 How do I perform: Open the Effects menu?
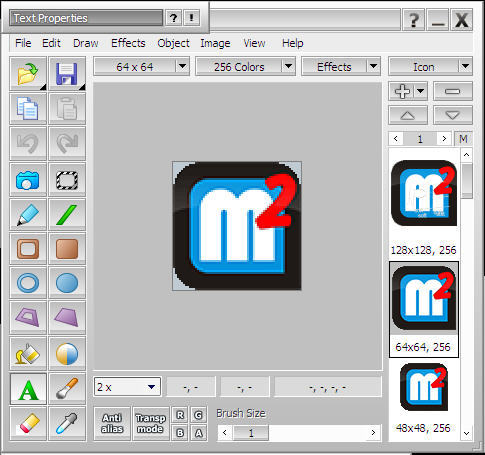click(128, 43)
